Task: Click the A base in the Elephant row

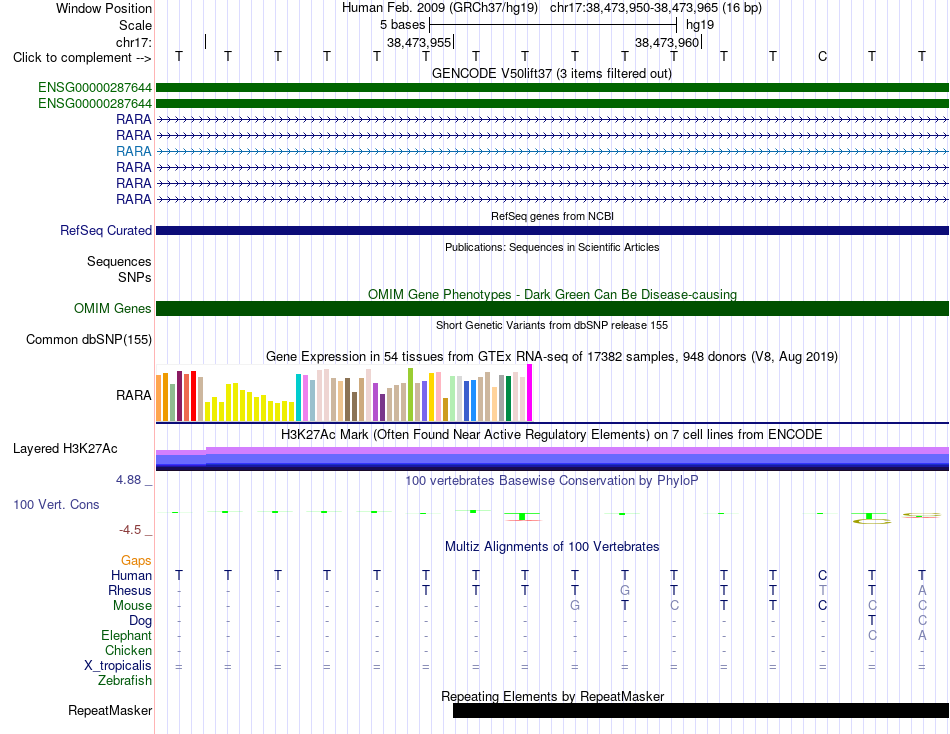Action: click(922, 635)
